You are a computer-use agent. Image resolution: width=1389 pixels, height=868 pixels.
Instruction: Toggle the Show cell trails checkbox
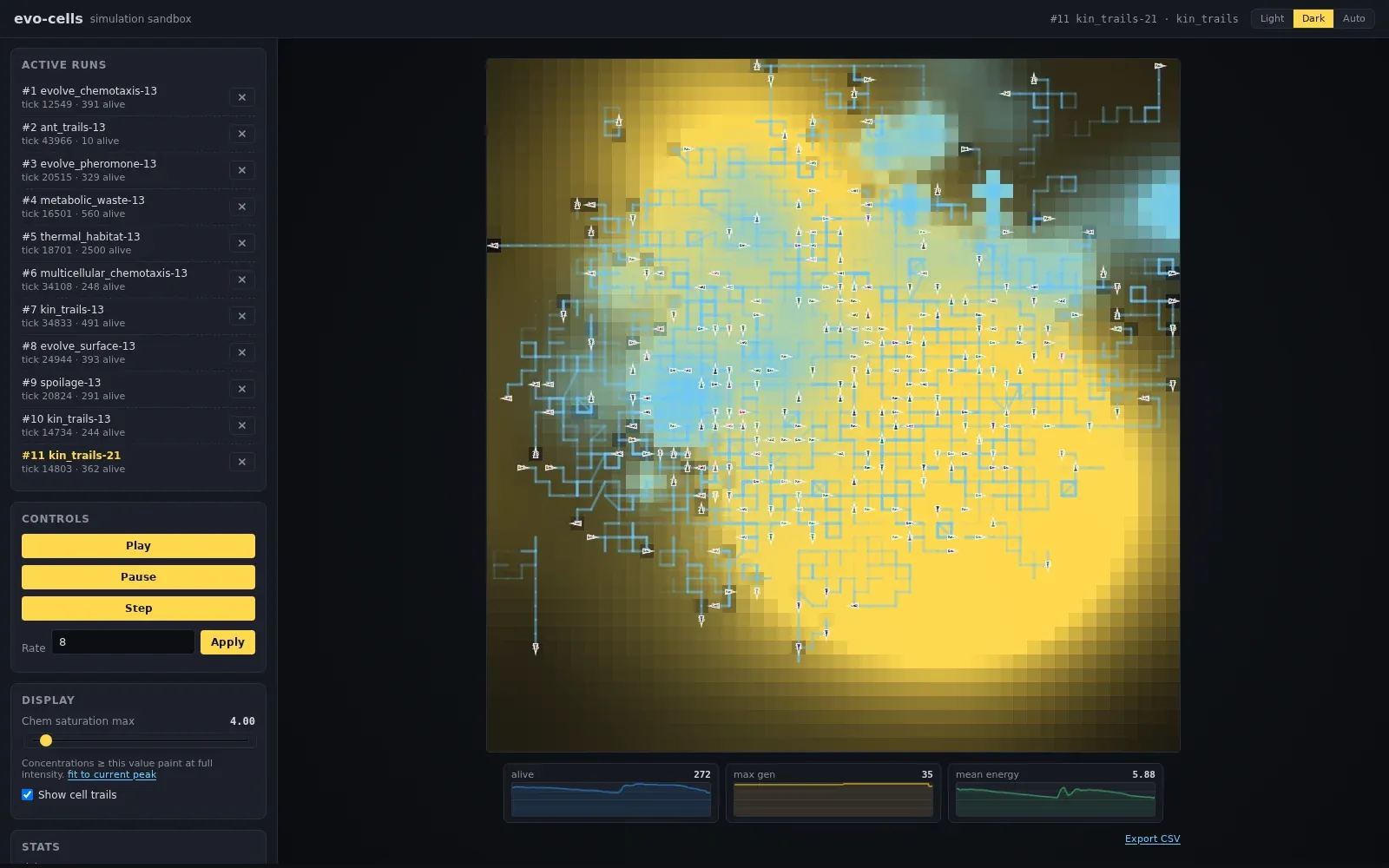click(28, 794)
